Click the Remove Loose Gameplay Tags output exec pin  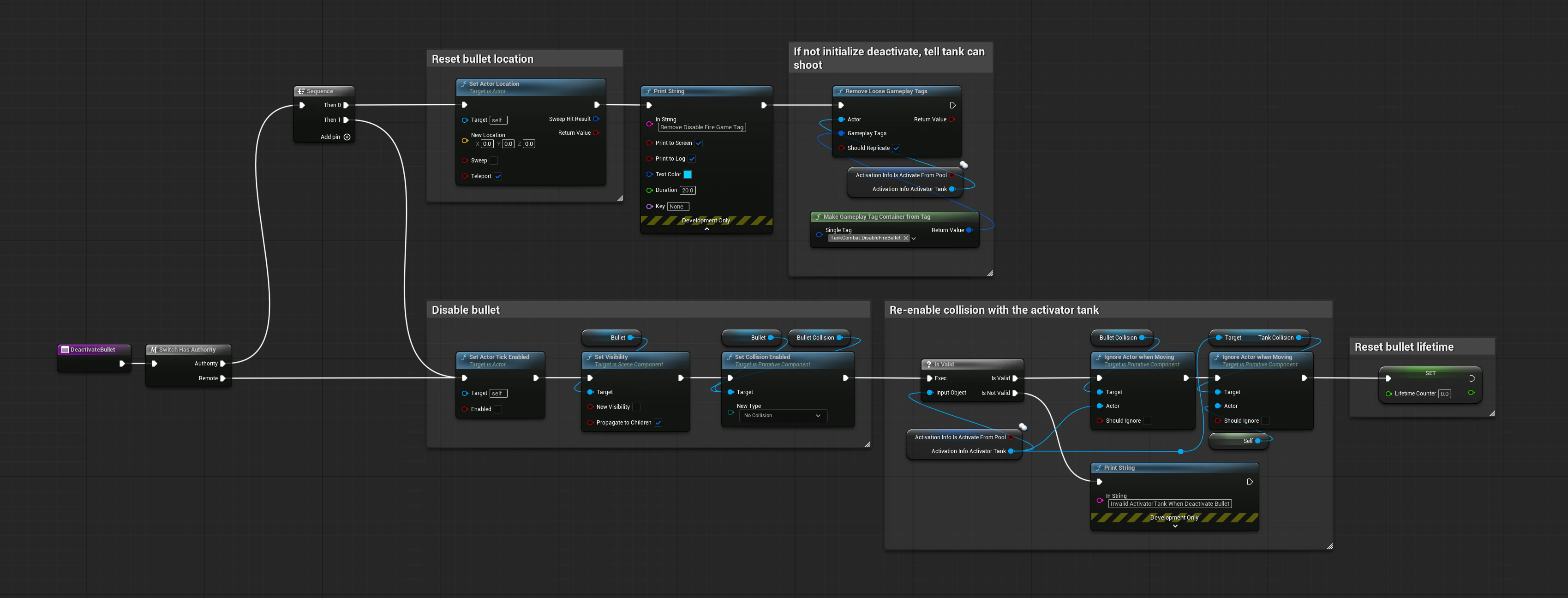(952, 105)
